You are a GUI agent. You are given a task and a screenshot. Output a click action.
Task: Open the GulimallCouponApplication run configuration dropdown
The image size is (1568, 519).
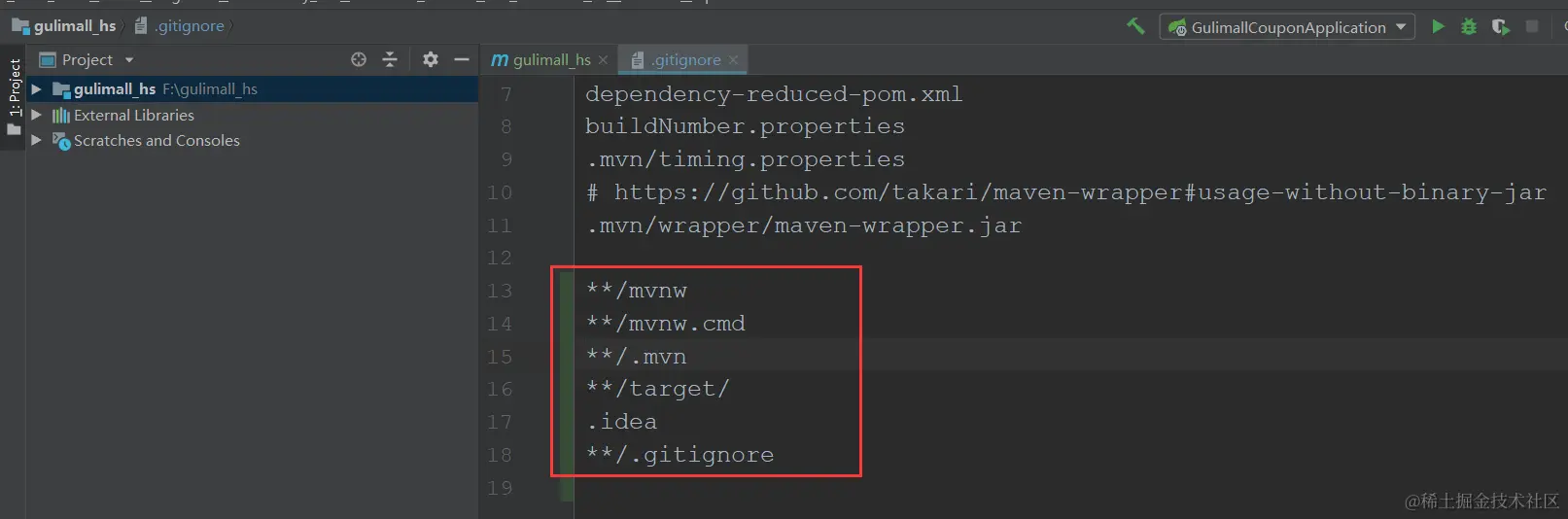tap(1287, 27)
